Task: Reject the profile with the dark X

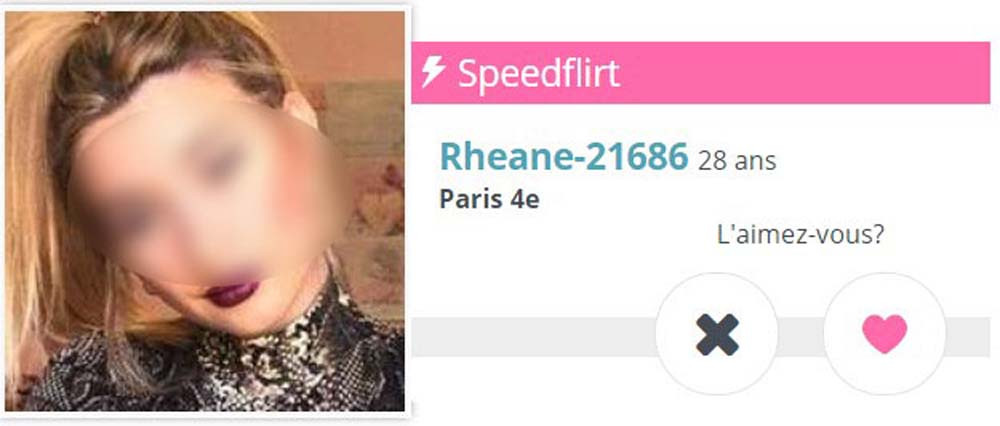Action: 717,334
